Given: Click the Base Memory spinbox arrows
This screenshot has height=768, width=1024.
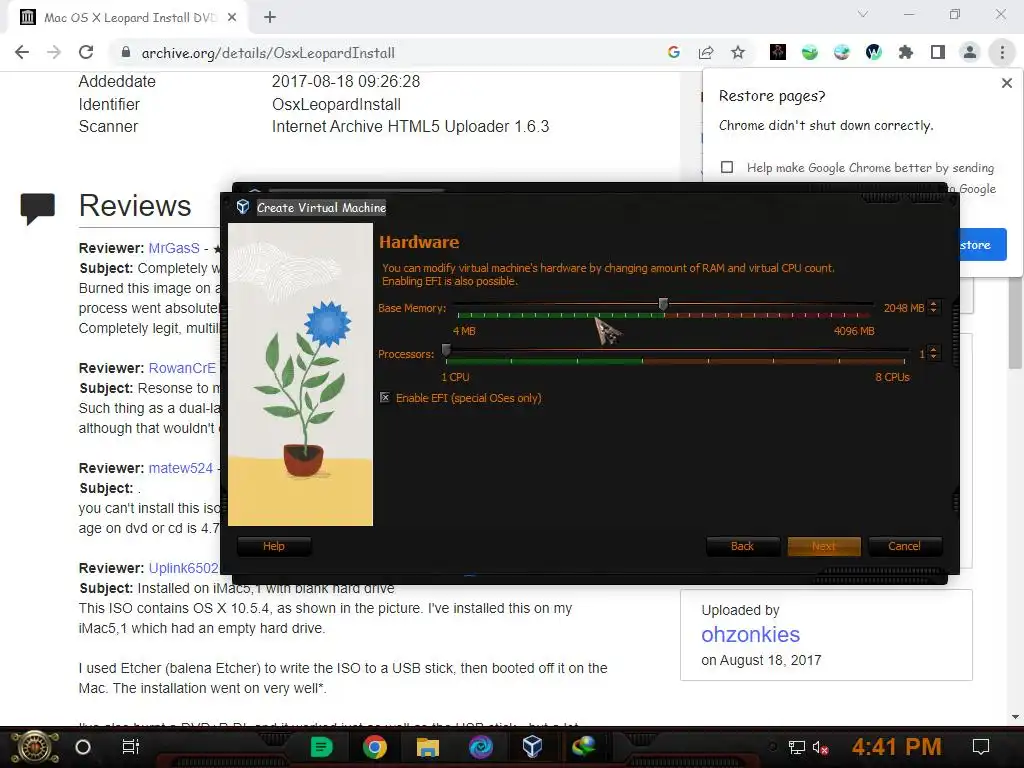Looking at the screenshot, I should click(x=934, y=307).
